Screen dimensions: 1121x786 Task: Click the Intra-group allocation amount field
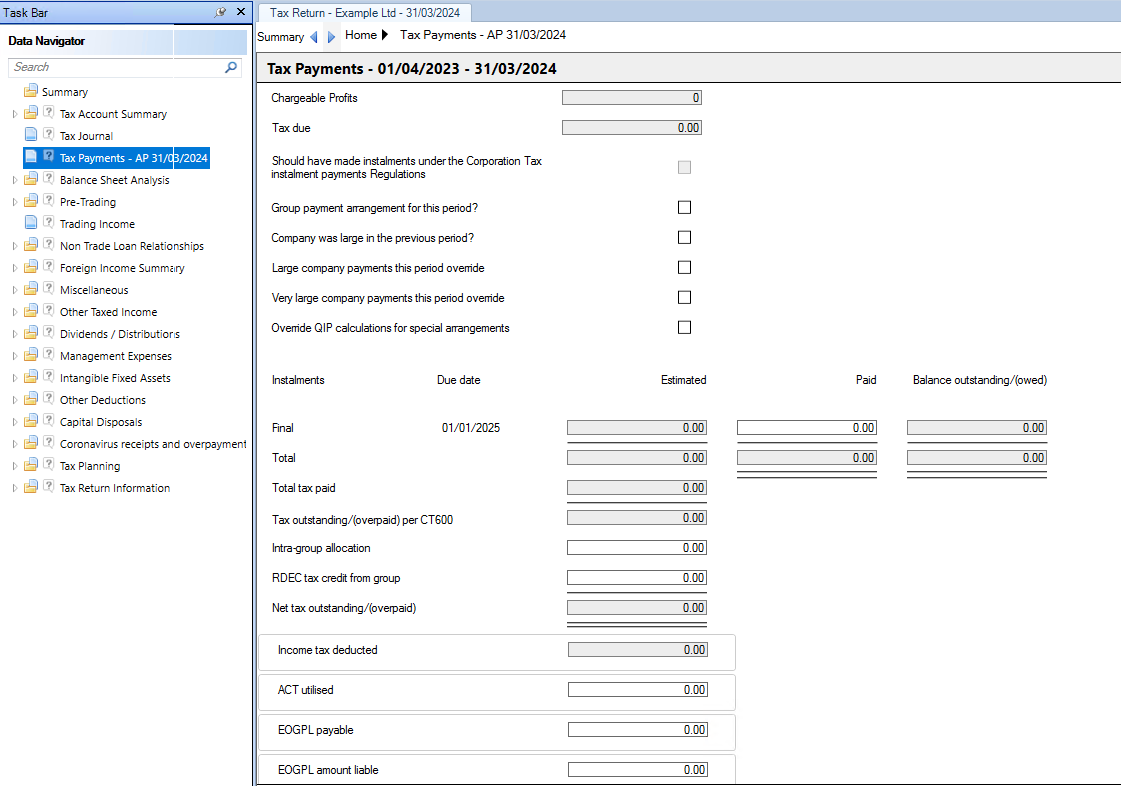[636, 548]
